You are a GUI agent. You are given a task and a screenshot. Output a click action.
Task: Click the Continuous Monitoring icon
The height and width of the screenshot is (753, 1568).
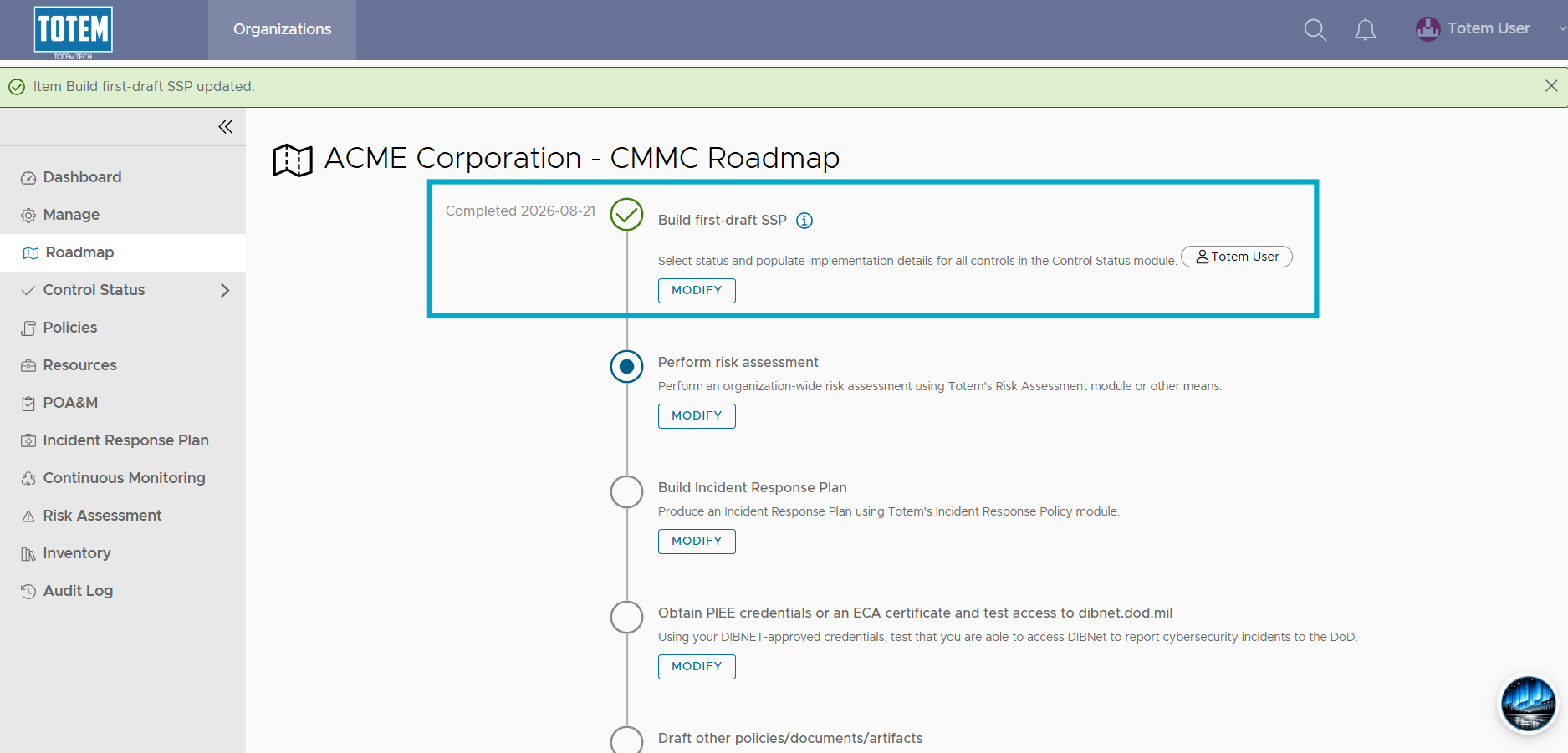(x=28, y=479)
